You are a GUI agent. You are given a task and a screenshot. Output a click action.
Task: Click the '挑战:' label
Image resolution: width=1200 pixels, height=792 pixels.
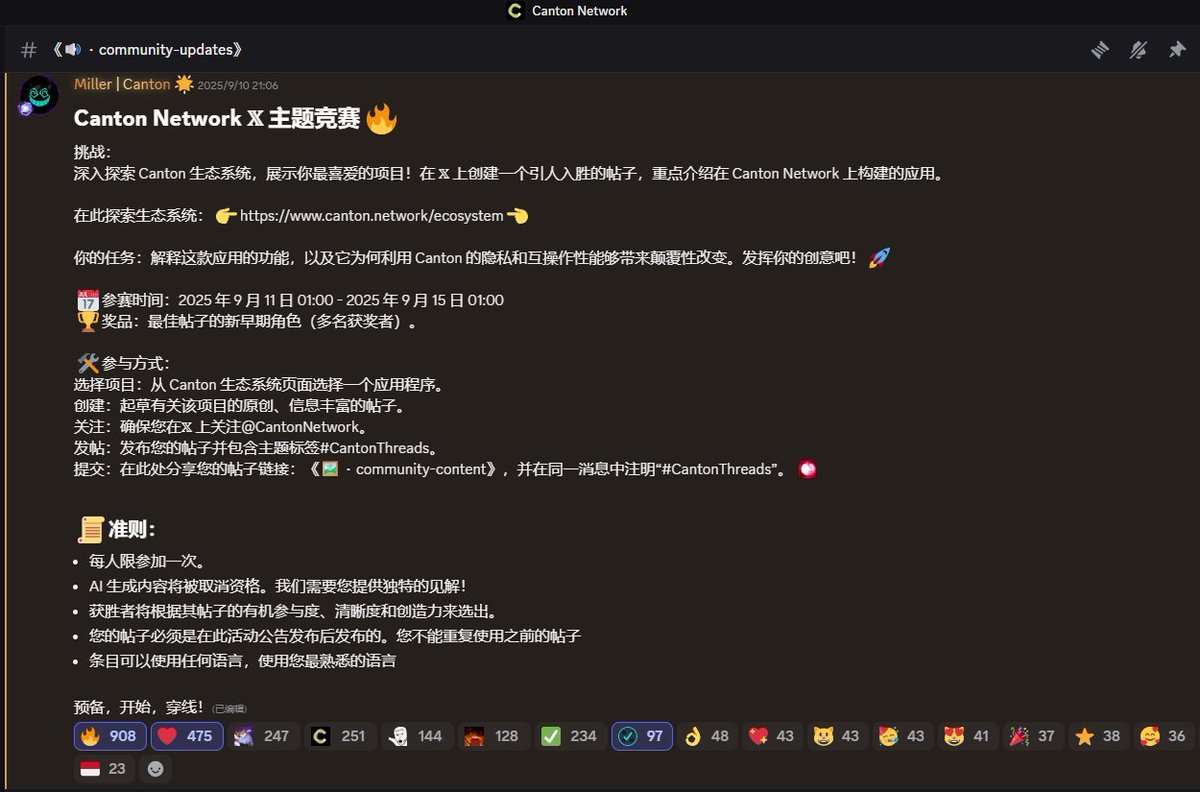(x=93, y=152)
